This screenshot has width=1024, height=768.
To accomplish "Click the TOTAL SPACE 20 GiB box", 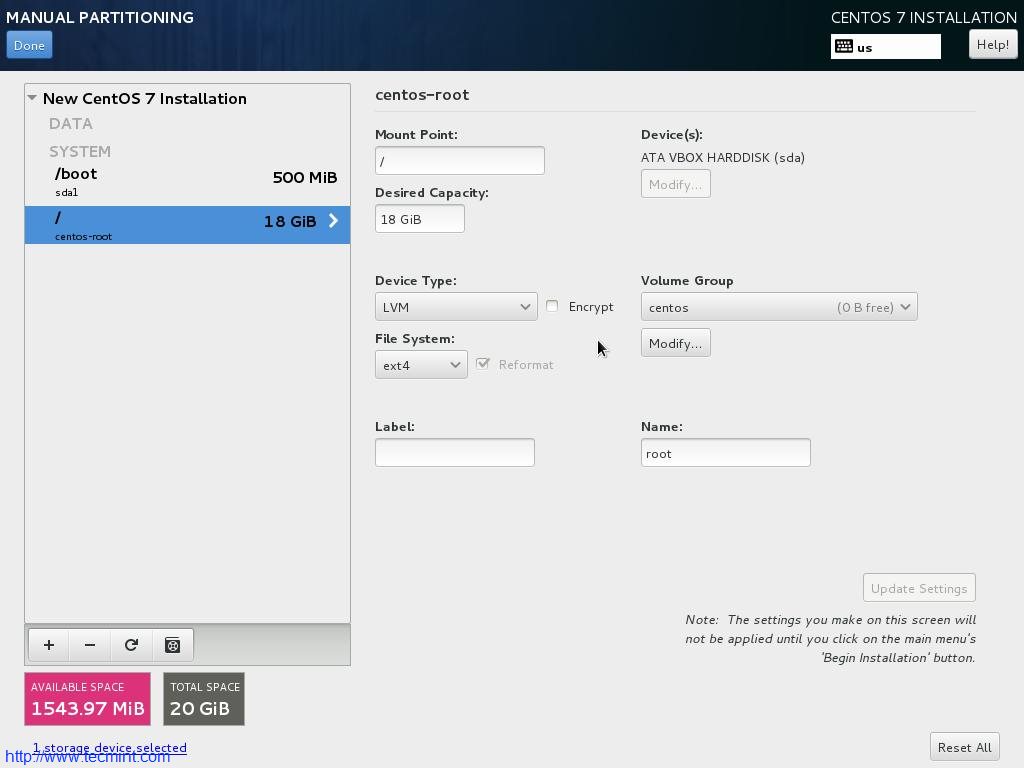I will 204,699.
